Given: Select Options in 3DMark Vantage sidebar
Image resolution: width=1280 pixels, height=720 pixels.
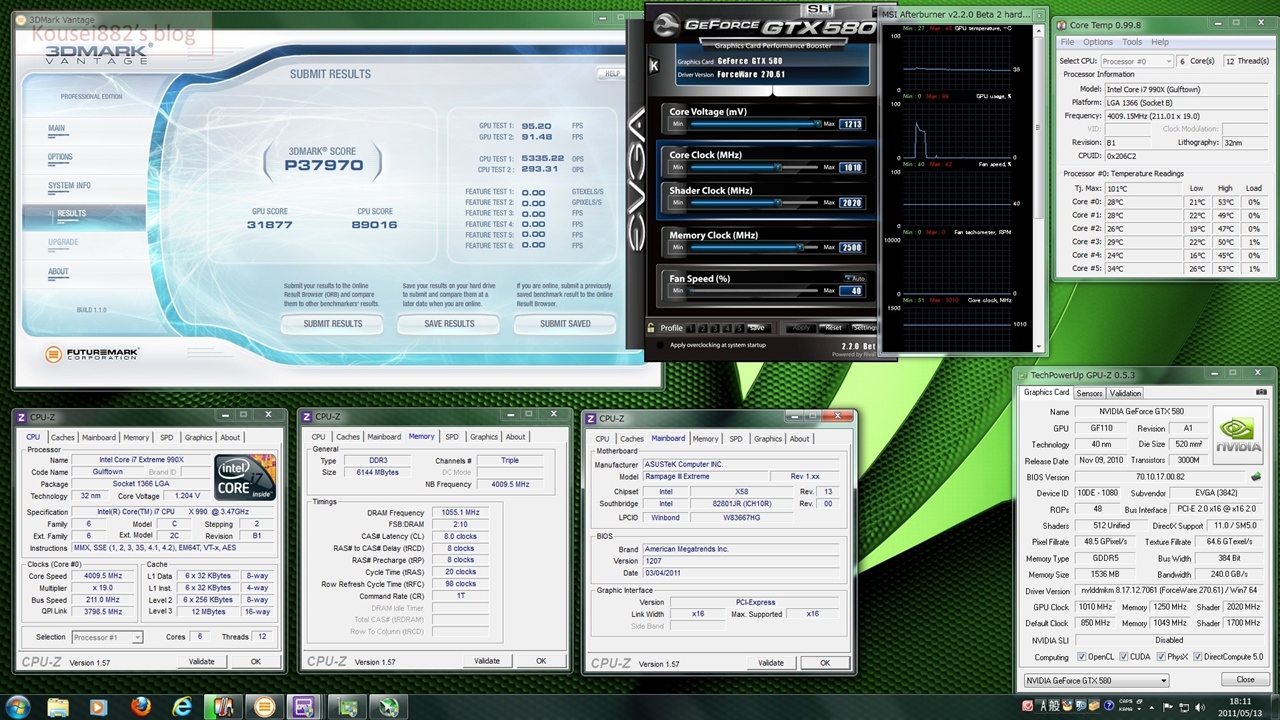Looking at the screenshot, I should [60, 157].
